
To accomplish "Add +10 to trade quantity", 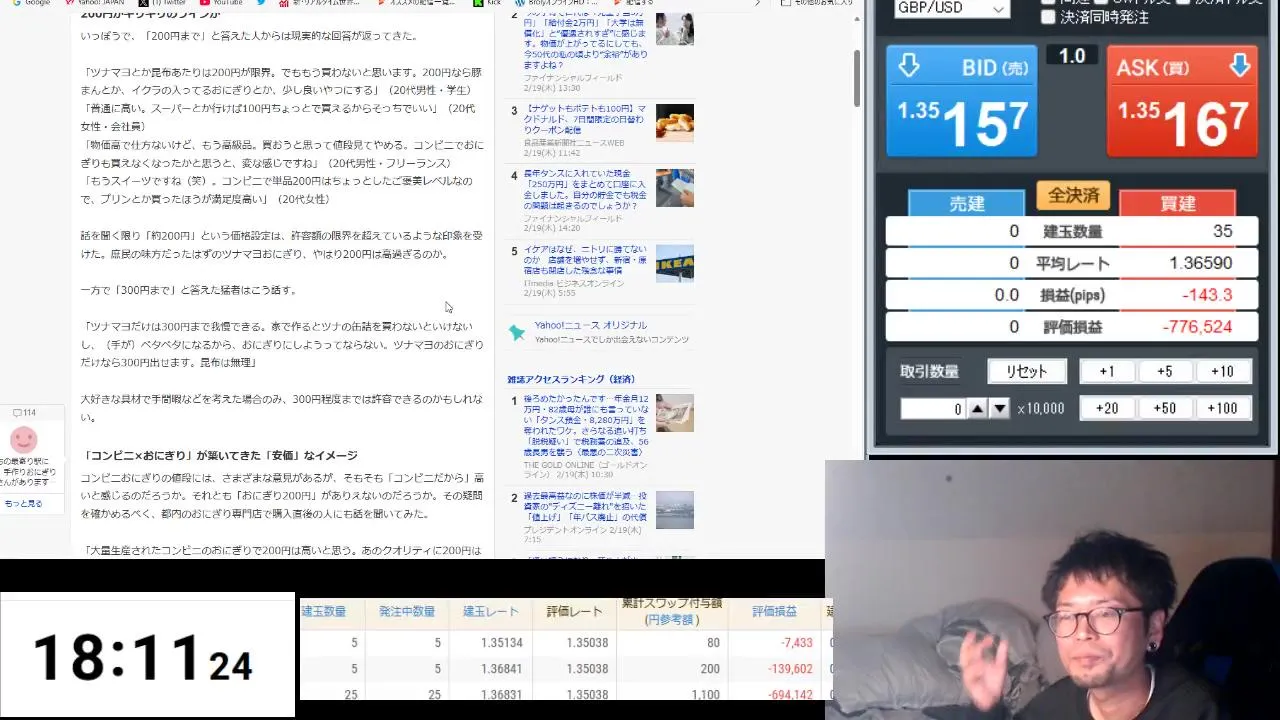I will 1222,371.
